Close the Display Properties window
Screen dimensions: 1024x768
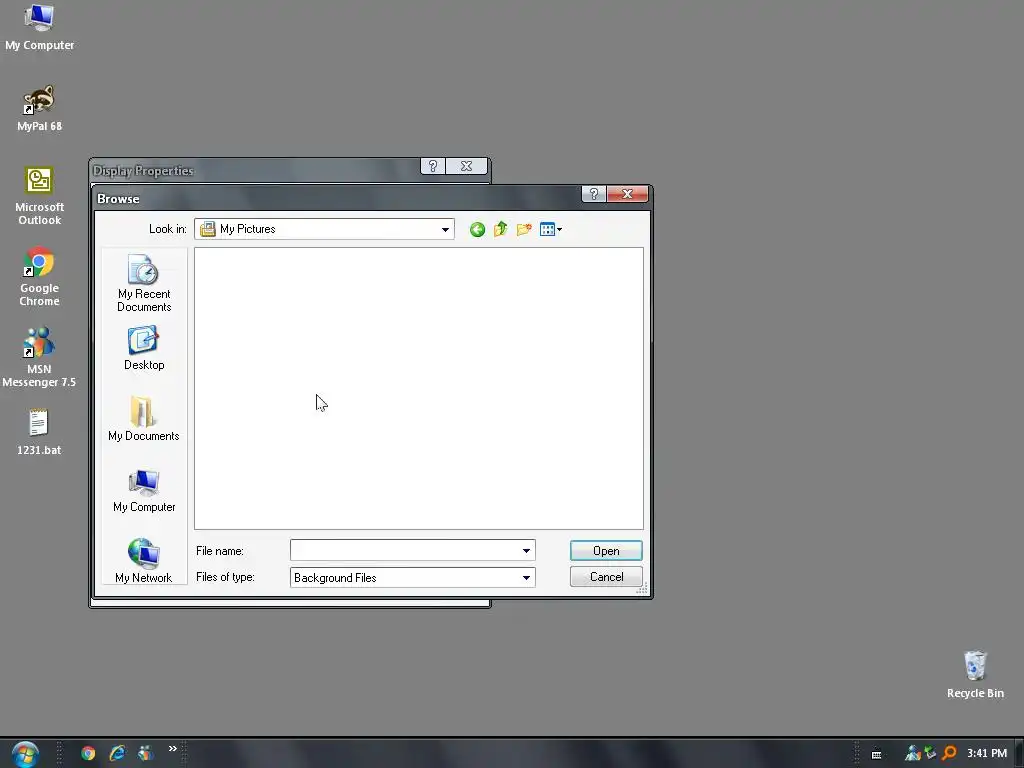466,167
